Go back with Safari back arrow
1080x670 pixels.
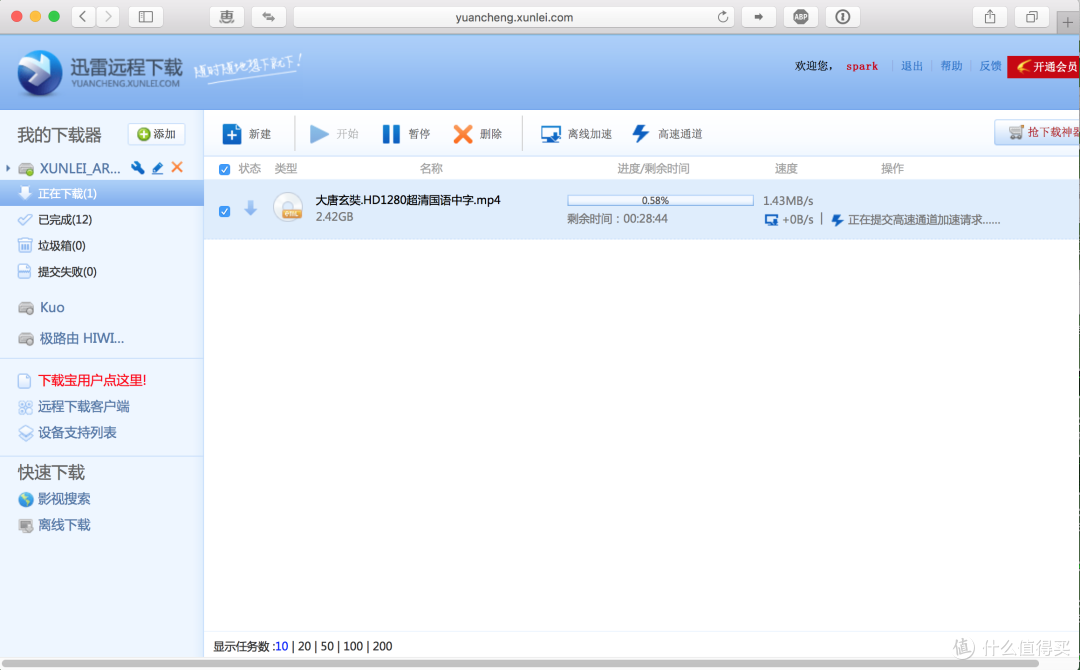click(83, 17)
